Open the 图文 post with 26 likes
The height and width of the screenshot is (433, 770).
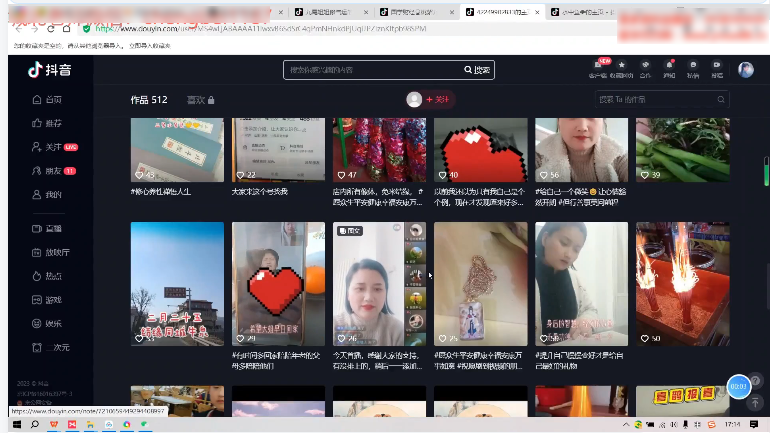380,284
